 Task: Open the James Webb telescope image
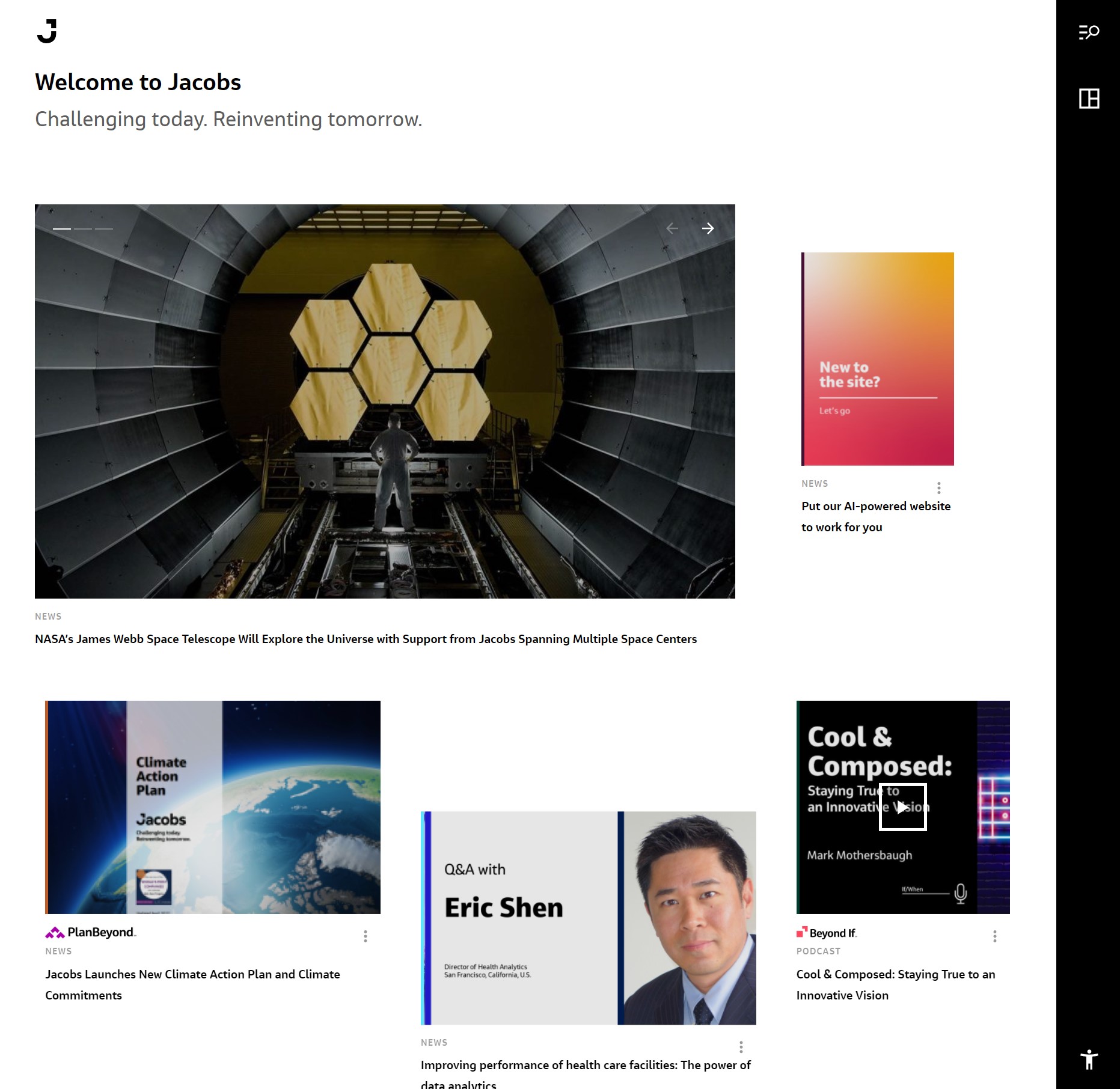click(385, 401)
